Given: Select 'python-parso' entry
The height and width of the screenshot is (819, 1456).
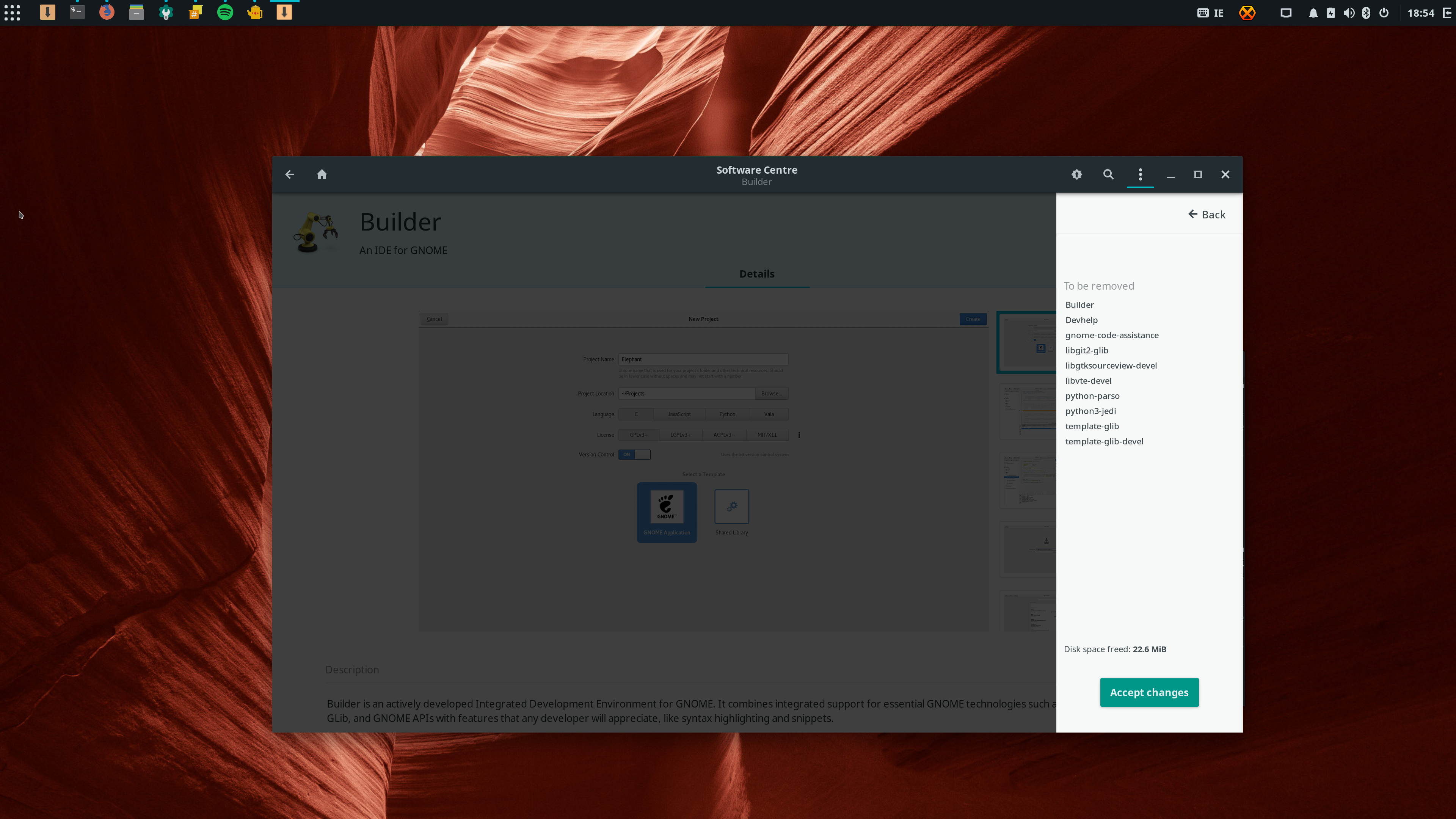Looking at the screenshot, I should click(x=1092, y=396).
